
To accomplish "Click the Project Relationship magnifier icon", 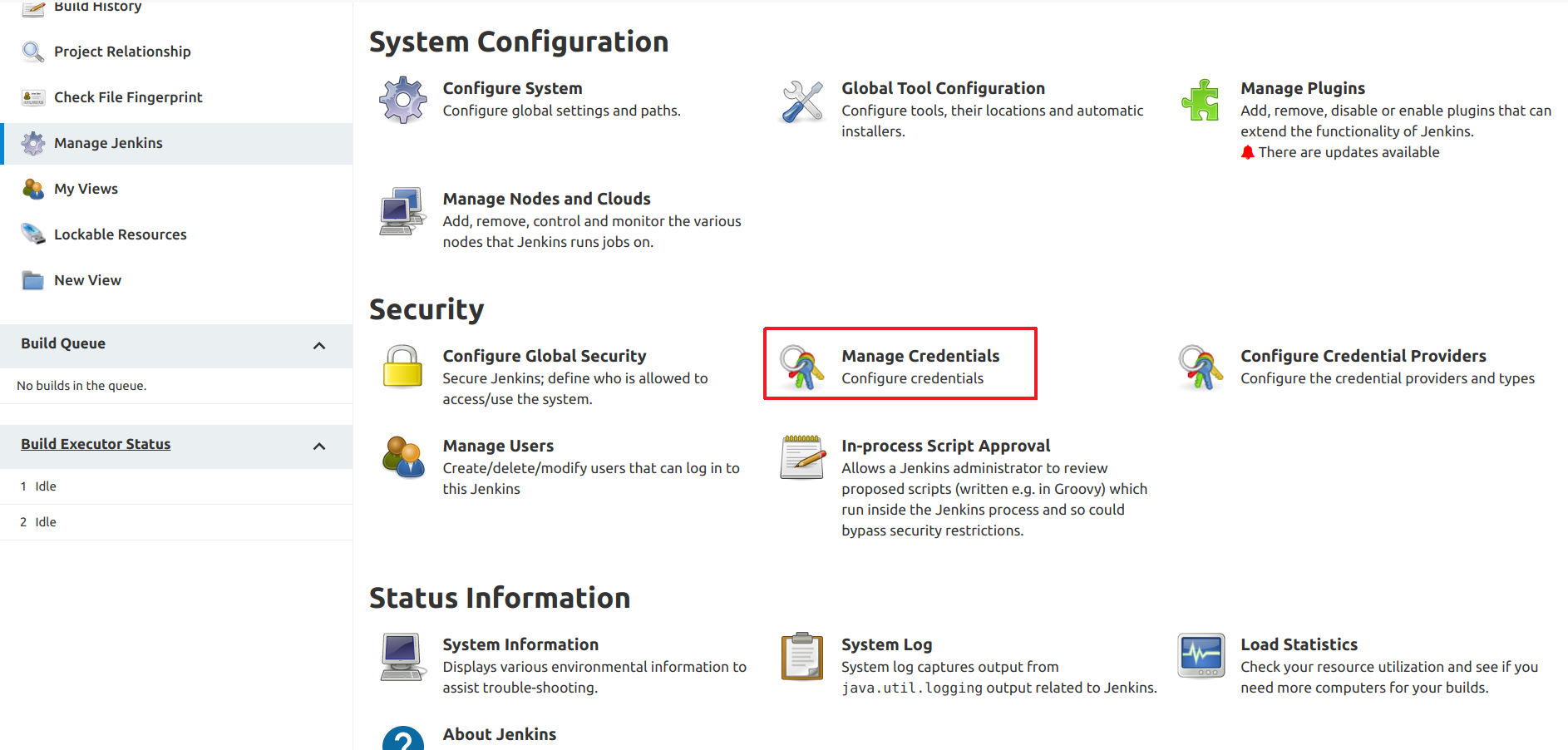I will point(33,52).
